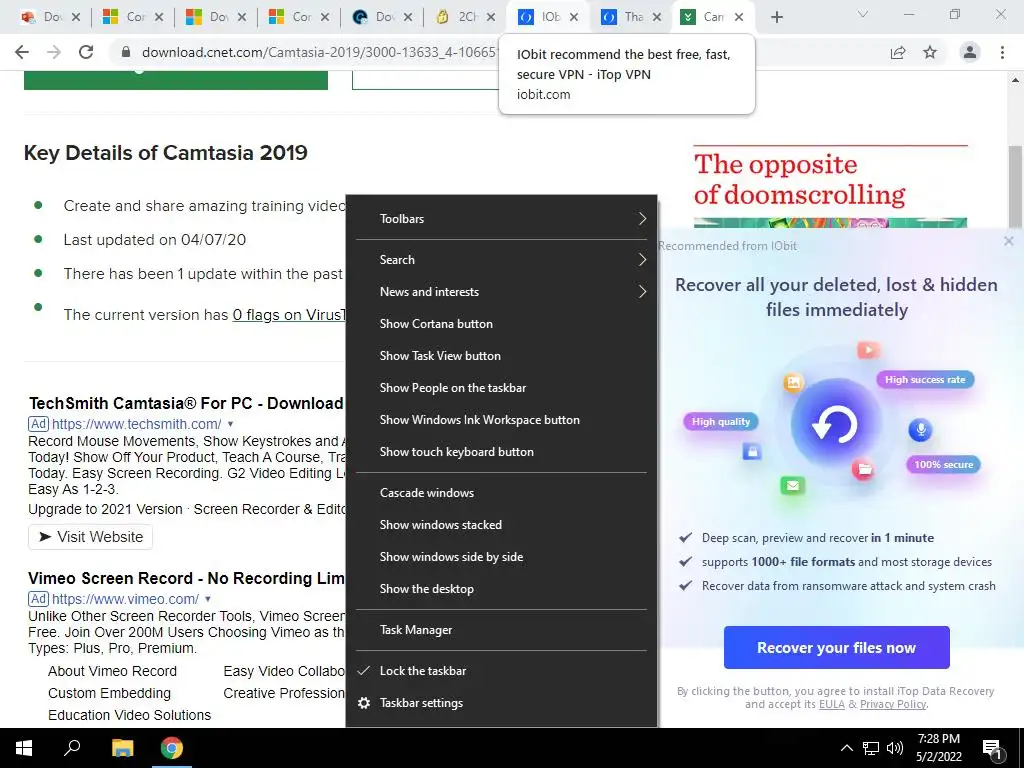
Task: Click the taskbar search magnifier
Action: point(72,748)
